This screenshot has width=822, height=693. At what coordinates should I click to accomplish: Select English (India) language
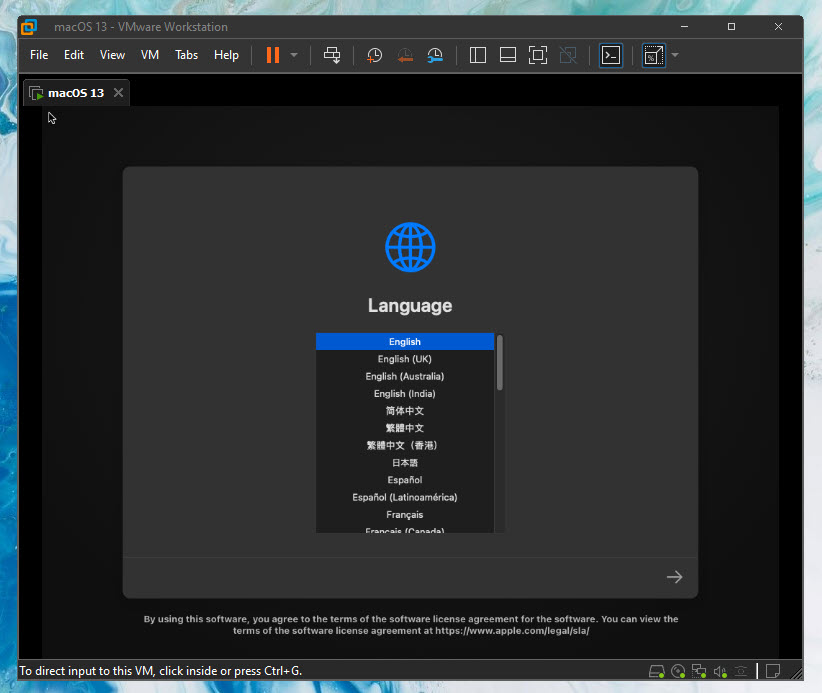tap(405, 394)
